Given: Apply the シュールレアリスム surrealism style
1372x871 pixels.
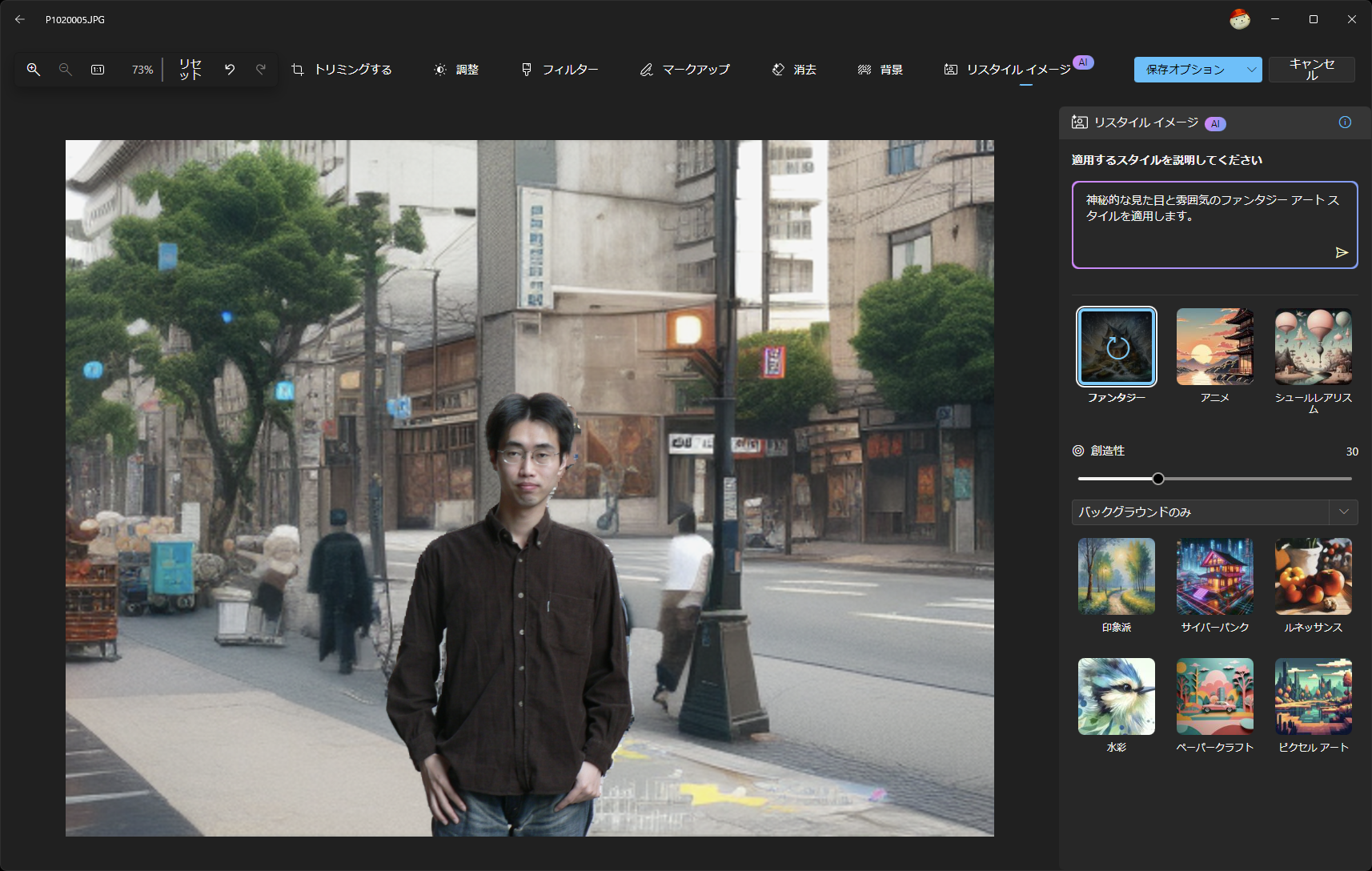Looking at the screenshot, I should click(1314, 347).
